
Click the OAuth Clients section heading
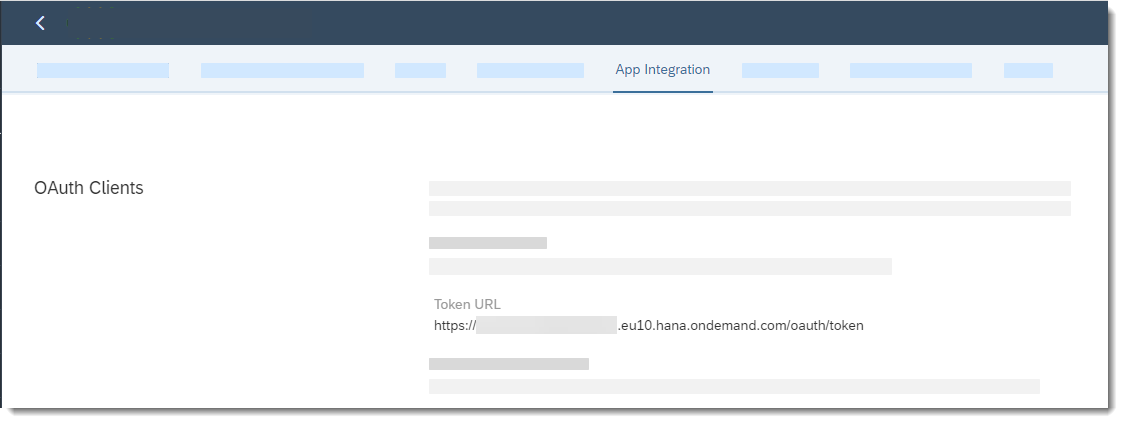pos(89,188)
